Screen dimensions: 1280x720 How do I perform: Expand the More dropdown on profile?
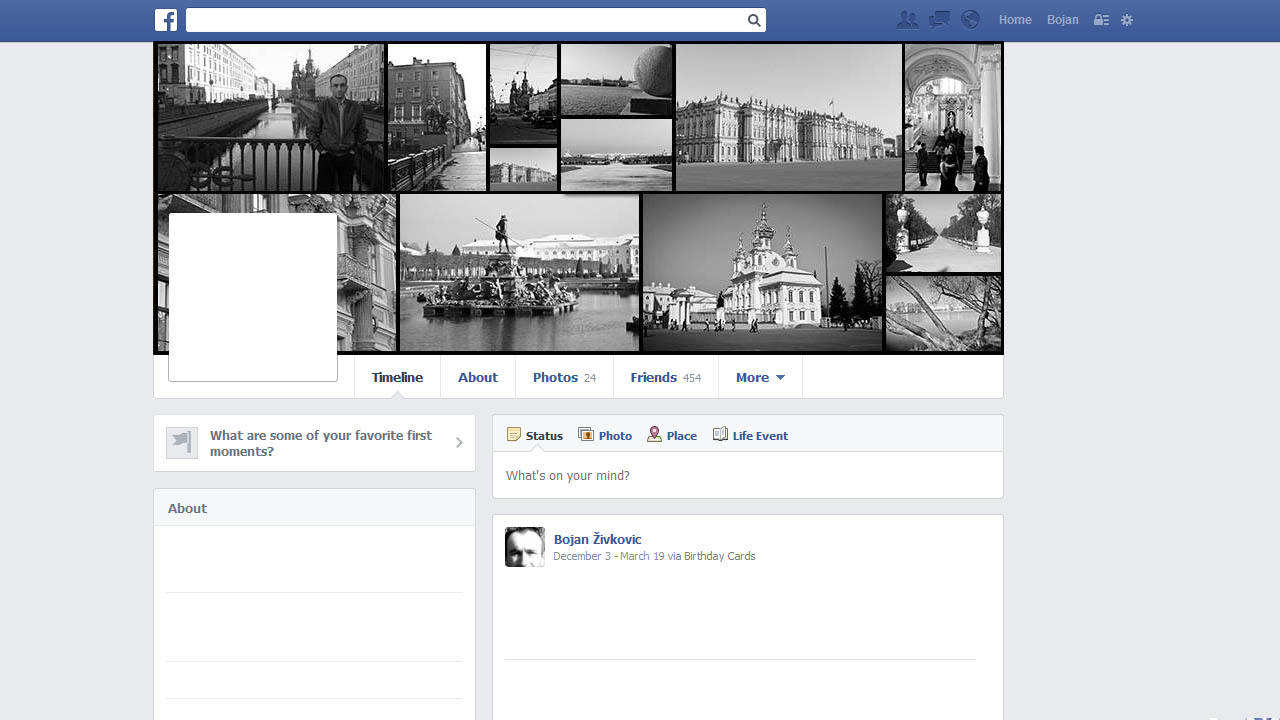(760, 377)
